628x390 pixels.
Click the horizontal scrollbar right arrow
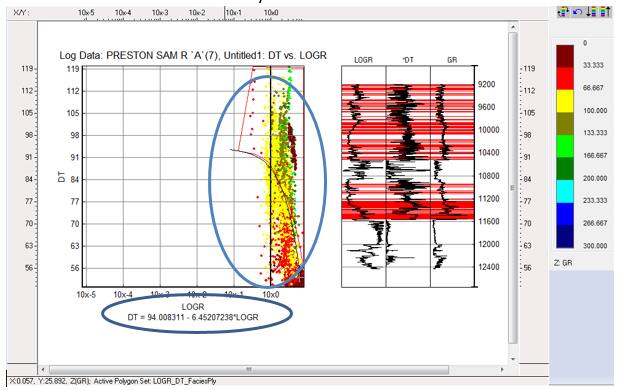(x=502, y=369)
